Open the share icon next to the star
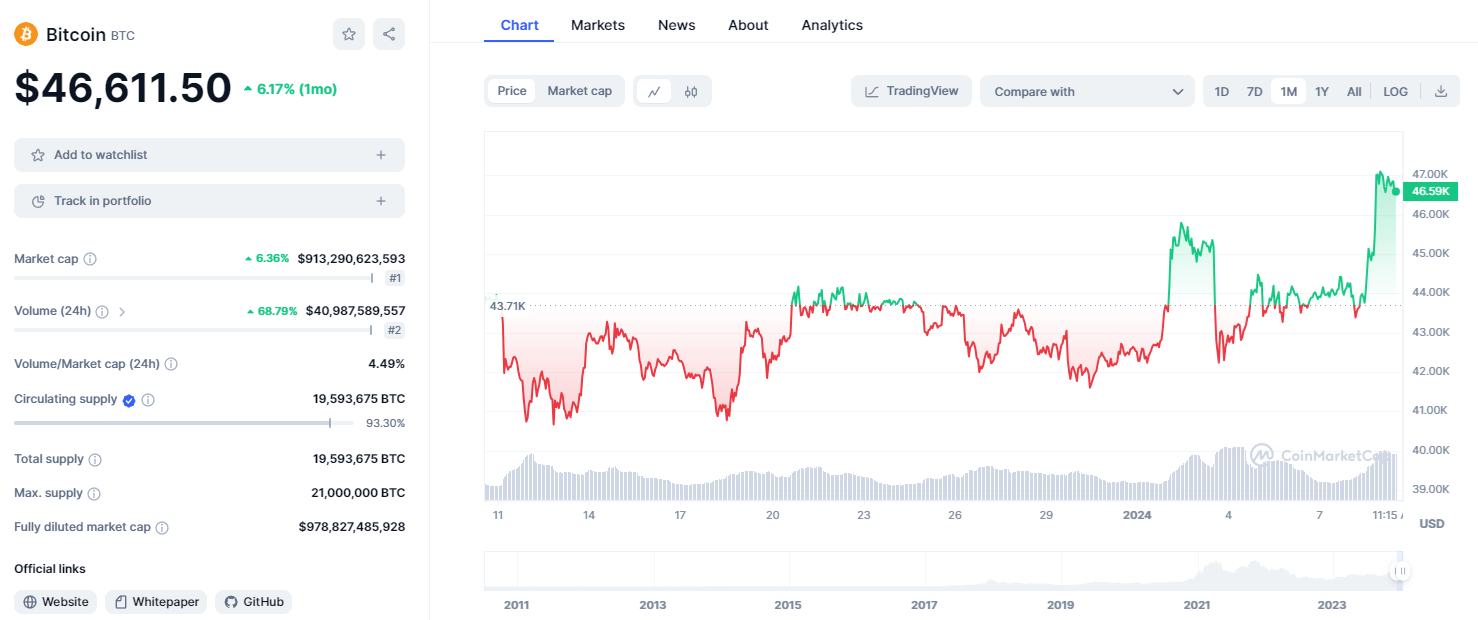Image resolution: width=1478 pixels, height=620 pixels. pos(389,33)
